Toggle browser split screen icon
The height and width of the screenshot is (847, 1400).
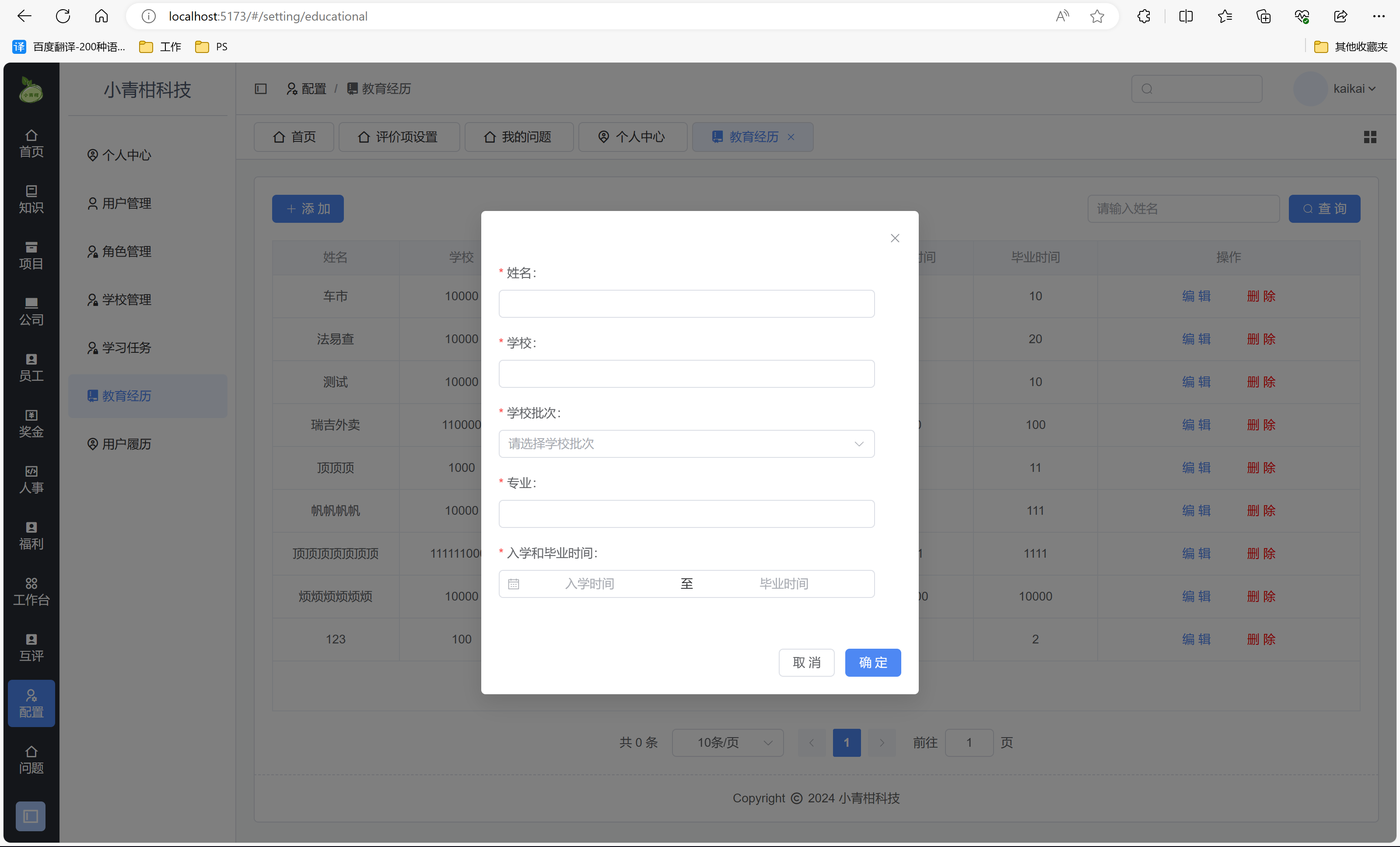coord(1186,16)
